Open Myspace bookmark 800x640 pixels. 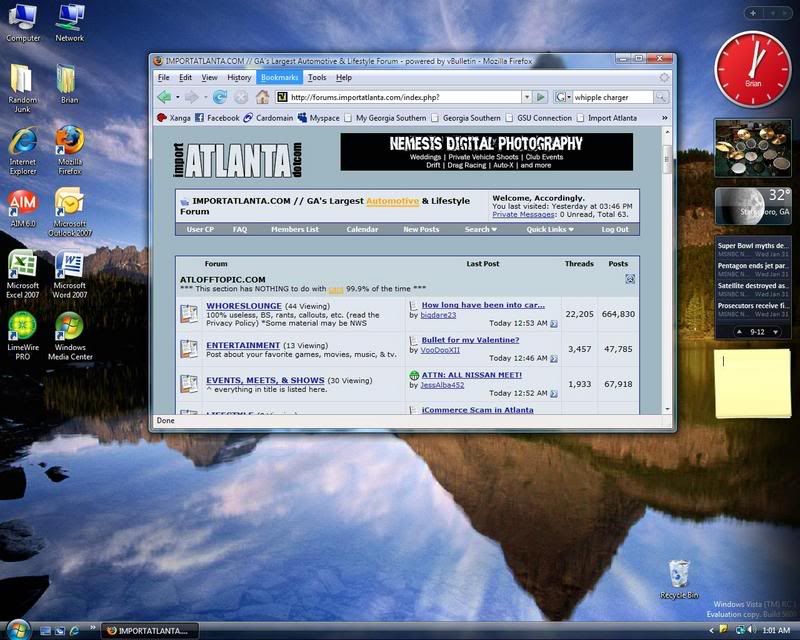coord(318,118)
